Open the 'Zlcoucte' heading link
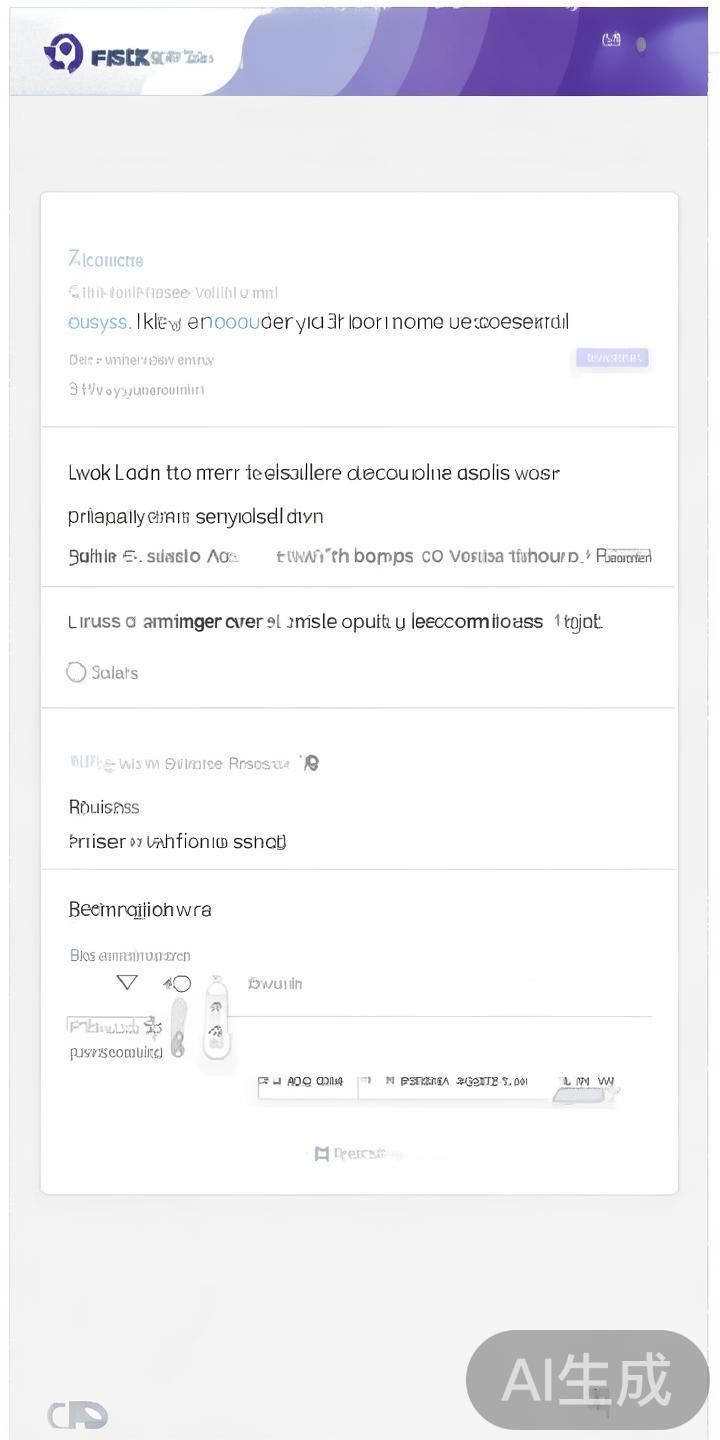The image size is (720, 1440). tap(105, 260)
